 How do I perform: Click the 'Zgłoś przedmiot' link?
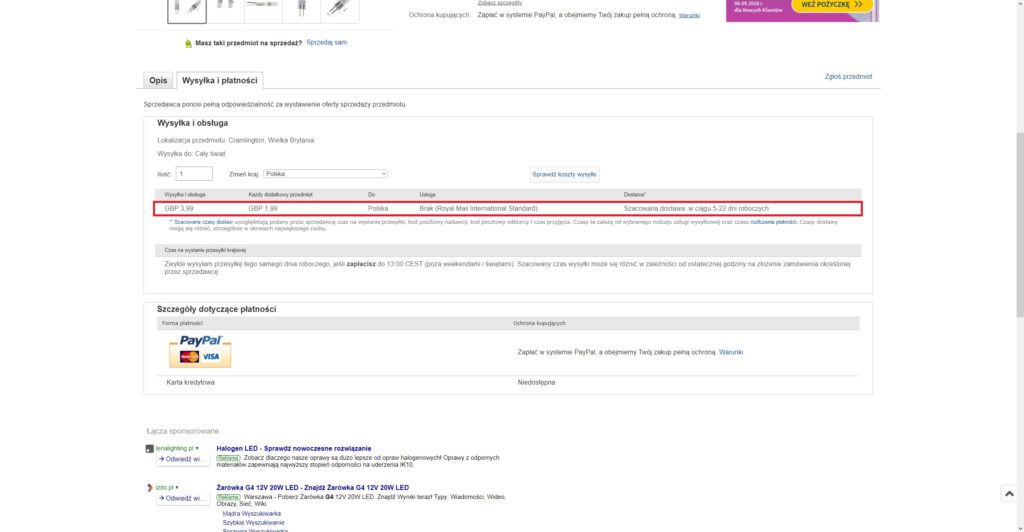click(x=846, y=76)
